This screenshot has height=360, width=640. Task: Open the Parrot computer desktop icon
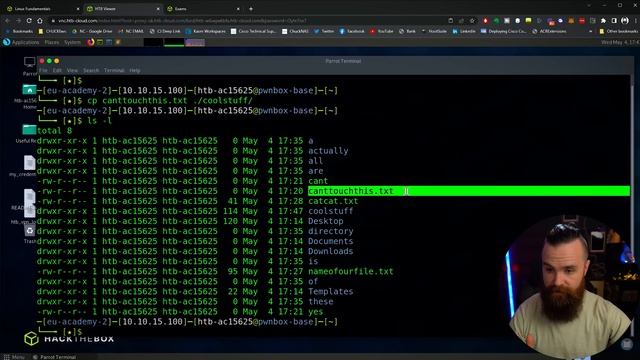click(x=29, y=66)
